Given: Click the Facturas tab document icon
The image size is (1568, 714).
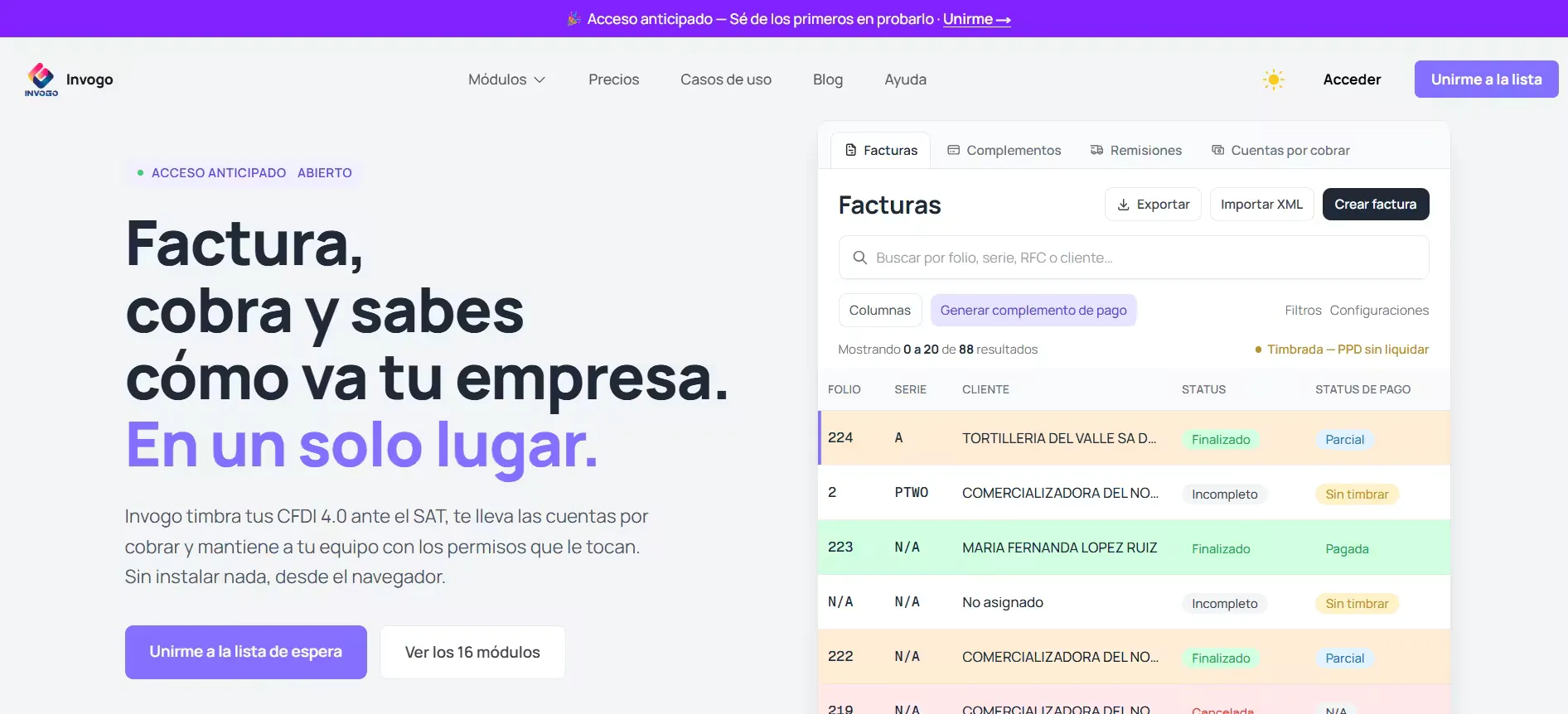Looking at the screenshot, I should click(x=850, y=150).
